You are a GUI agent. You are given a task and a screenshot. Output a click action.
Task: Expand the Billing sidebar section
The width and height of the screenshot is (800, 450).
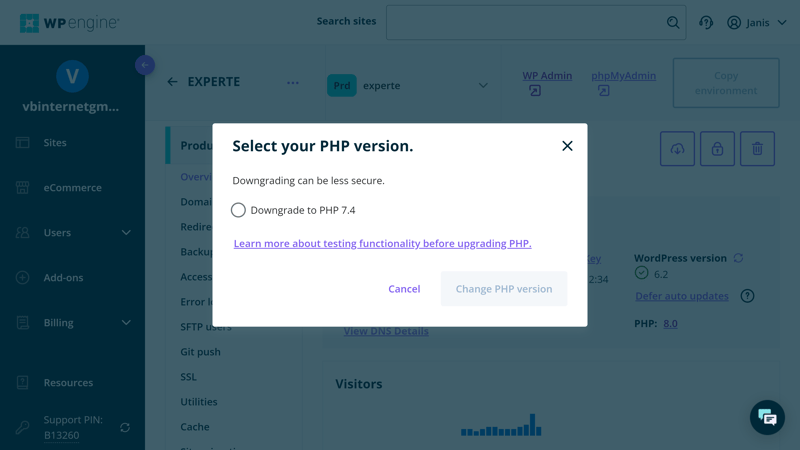click(x=126, y=323)
